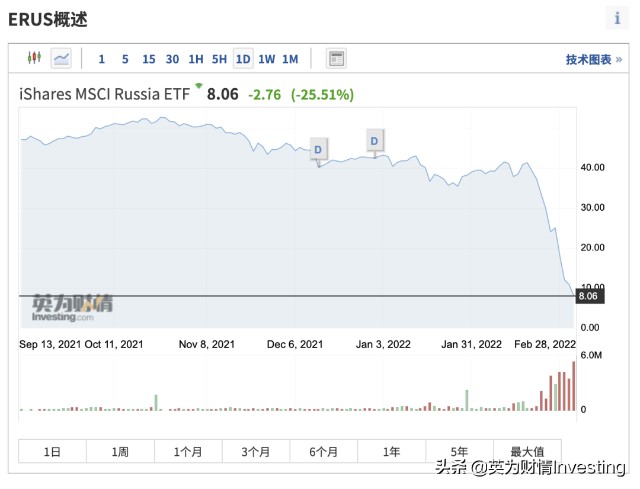Click the first D dividend marker

point(318,150)
